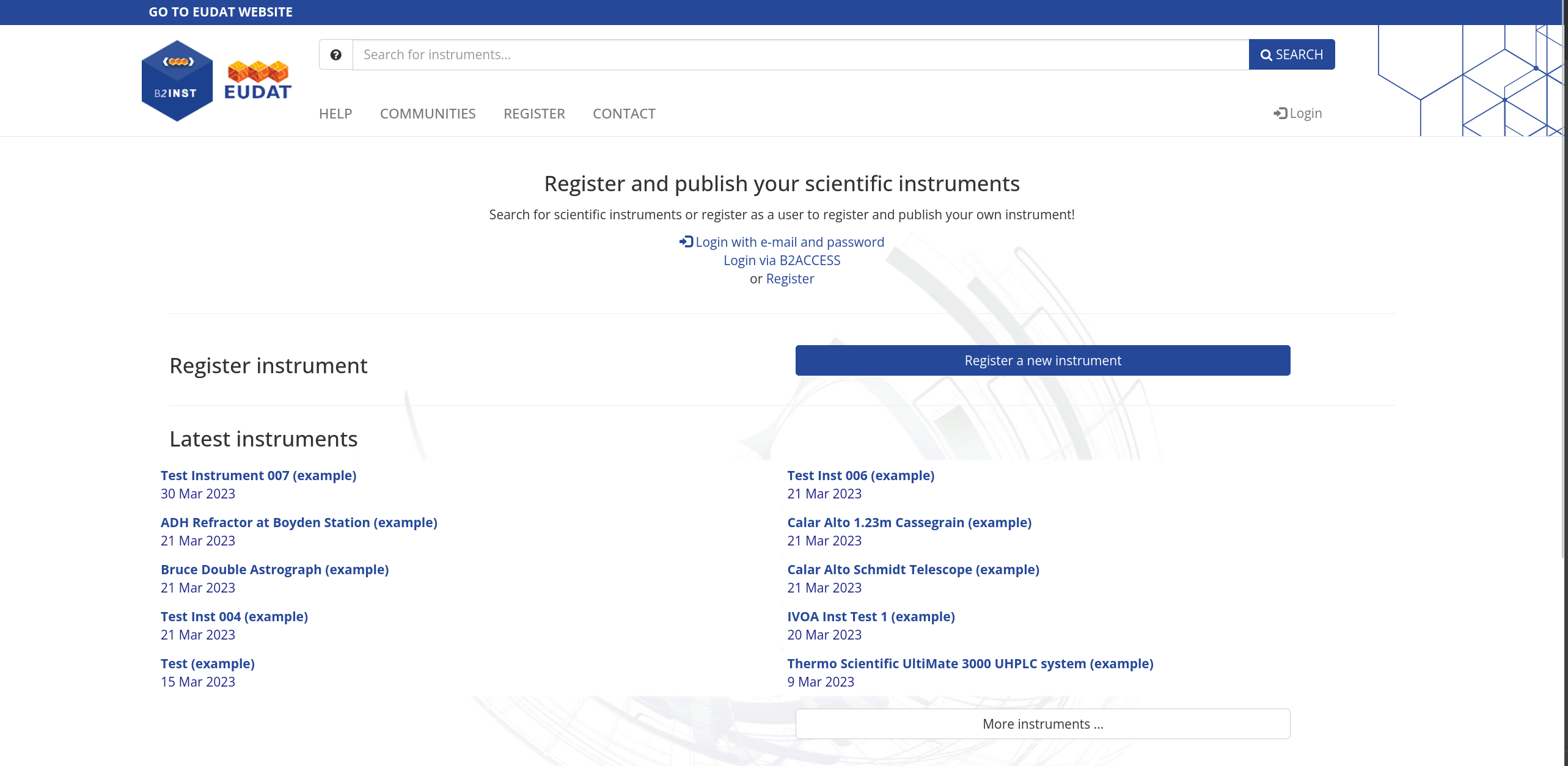Open 'ADH Refractor at Boyden Station (example)'
The width and height of the screenshot is (1568, 766).
[299, 522]
